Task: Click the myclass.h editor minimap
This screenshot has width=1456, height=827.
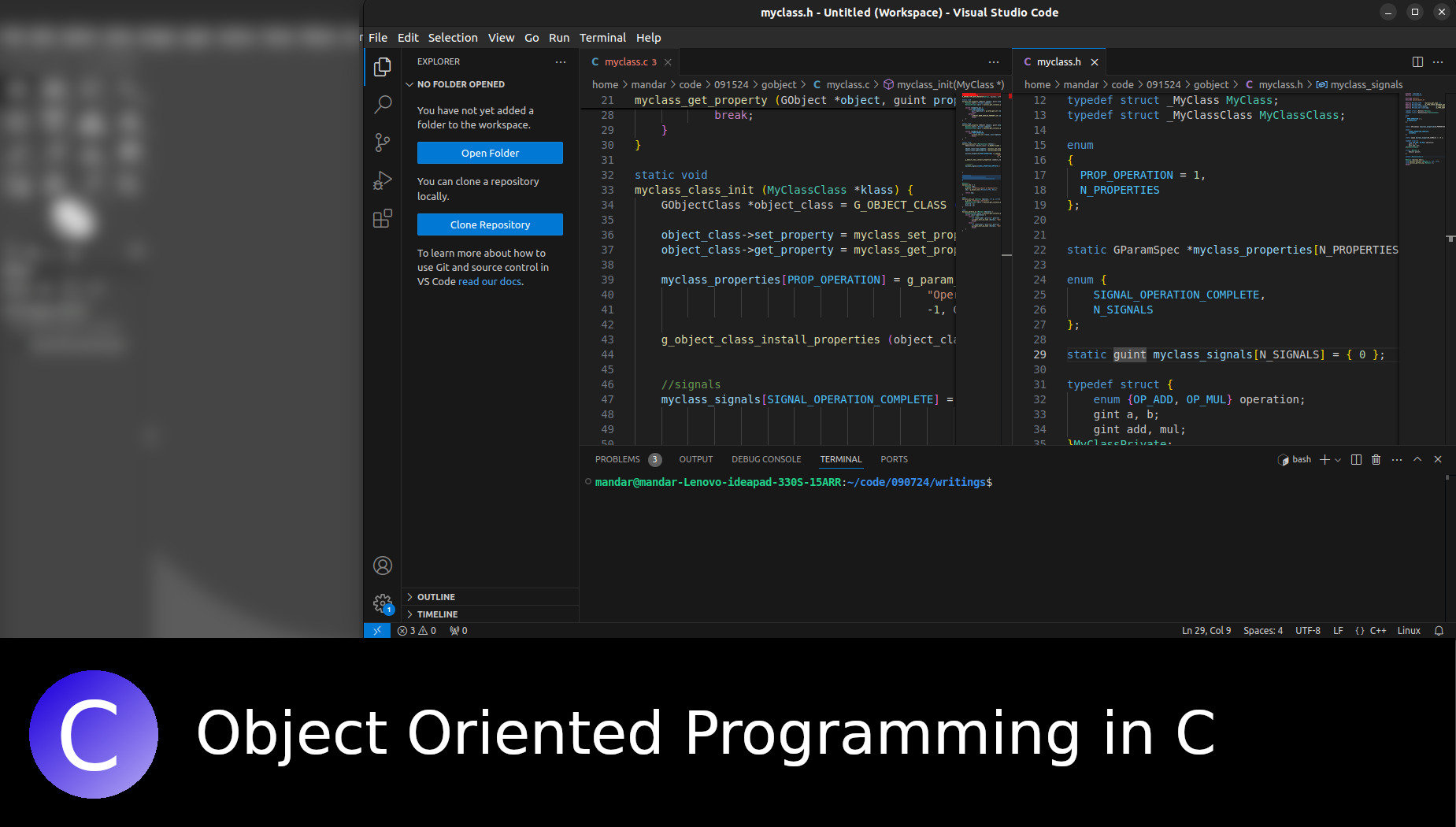Action: click(1424, 268)
